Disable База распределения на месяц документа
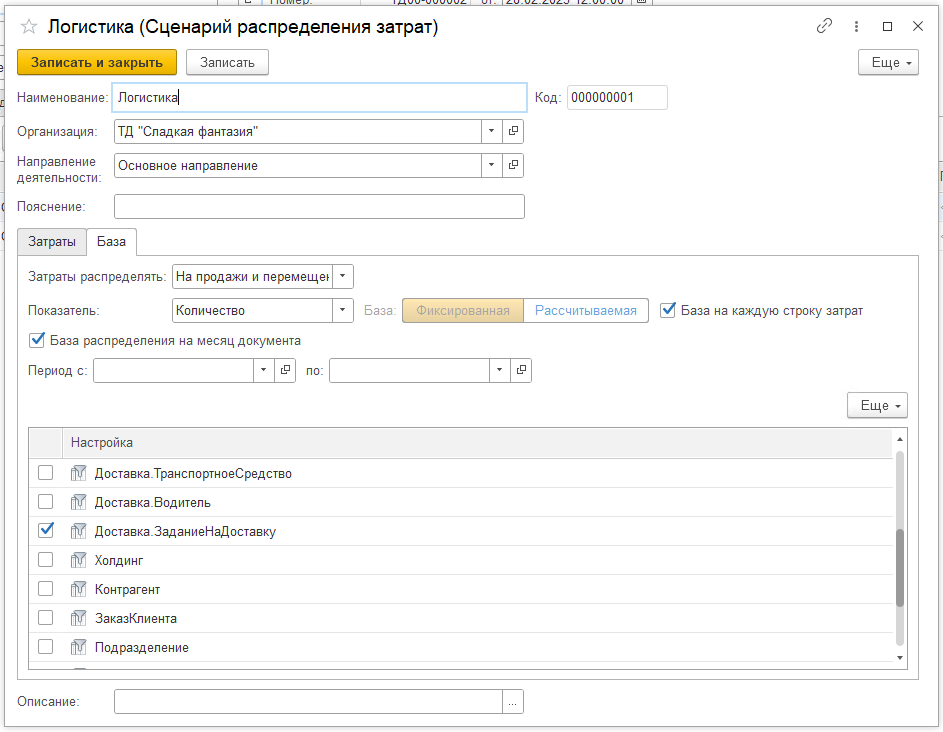The height and width of the screenshot is (732, 943). tap(37, 340)
